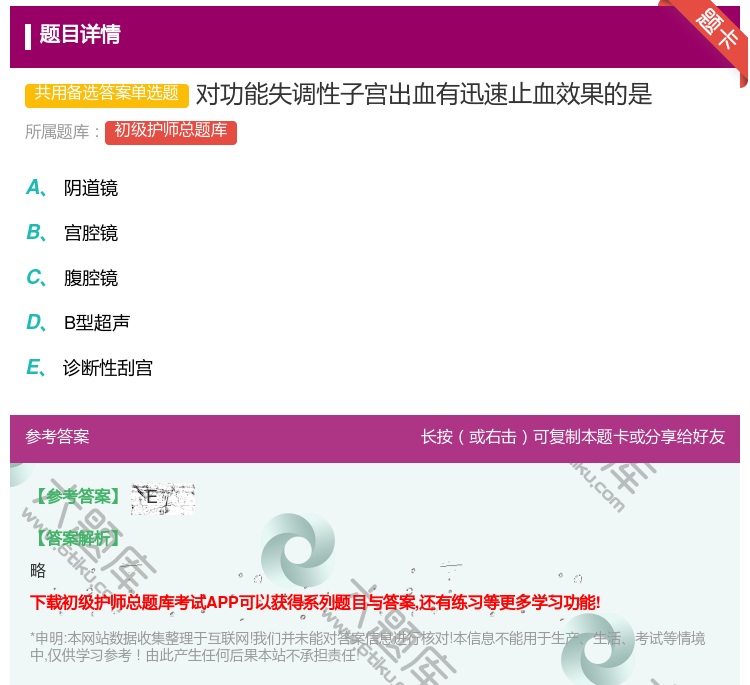Click the grey 申明 disclaimer text

point(367,646)
